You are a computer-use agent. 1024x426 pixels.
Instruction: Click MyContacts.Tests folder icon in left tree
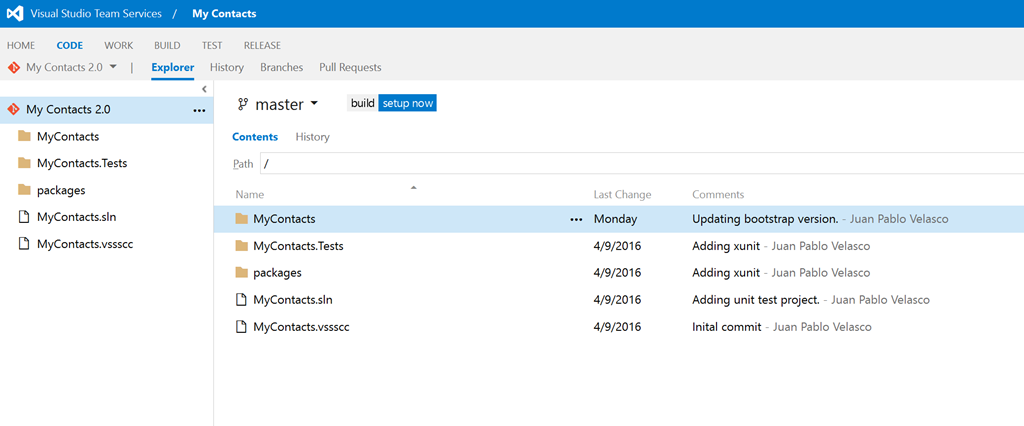25,163
